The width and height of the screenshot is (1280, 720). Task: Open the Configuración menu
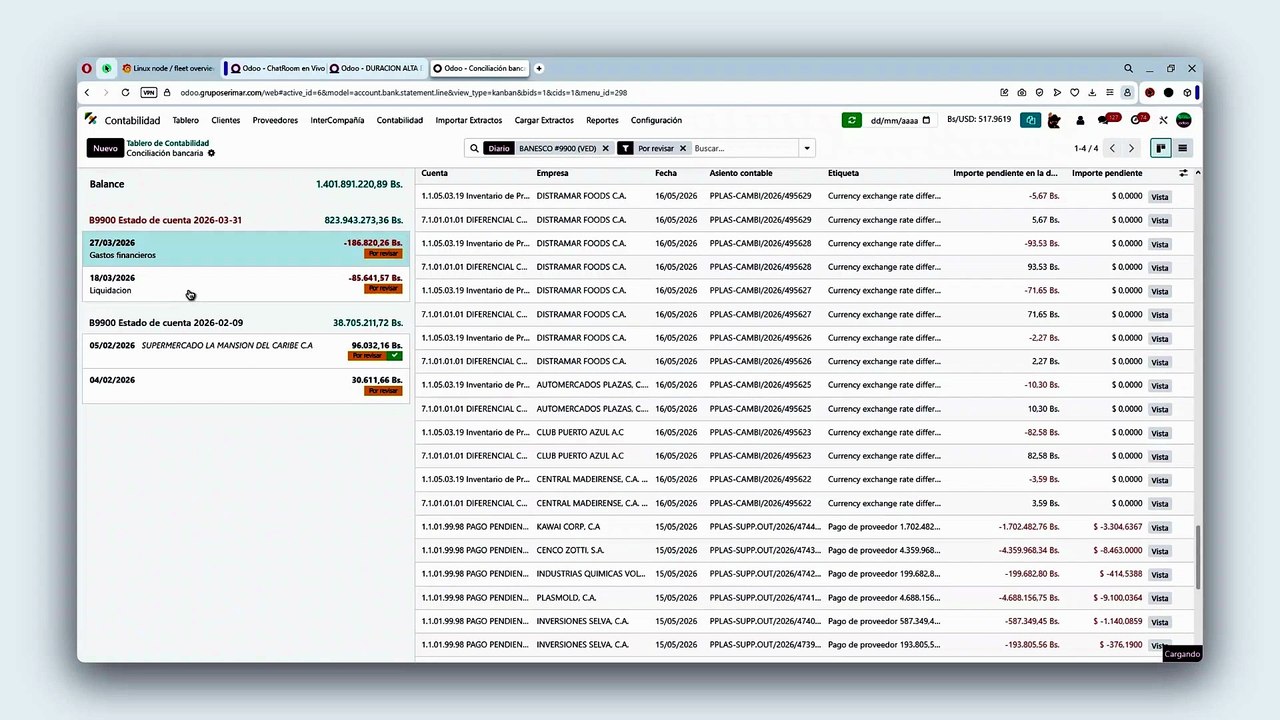[x=656, y=120]
